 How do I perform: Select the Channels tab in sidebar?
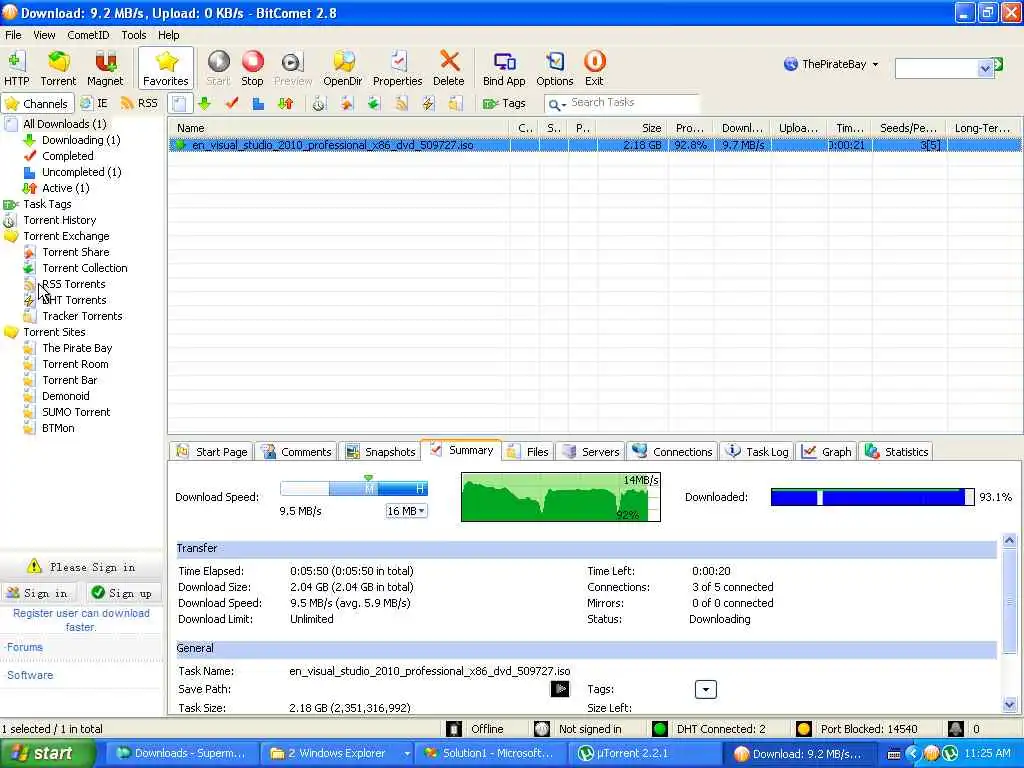(37, 103)
